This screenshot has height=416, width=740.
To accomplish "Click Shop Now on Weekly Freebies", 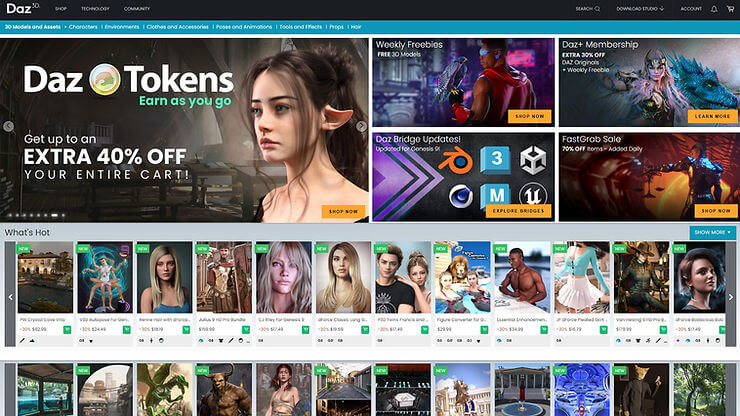I will (530, 116).
